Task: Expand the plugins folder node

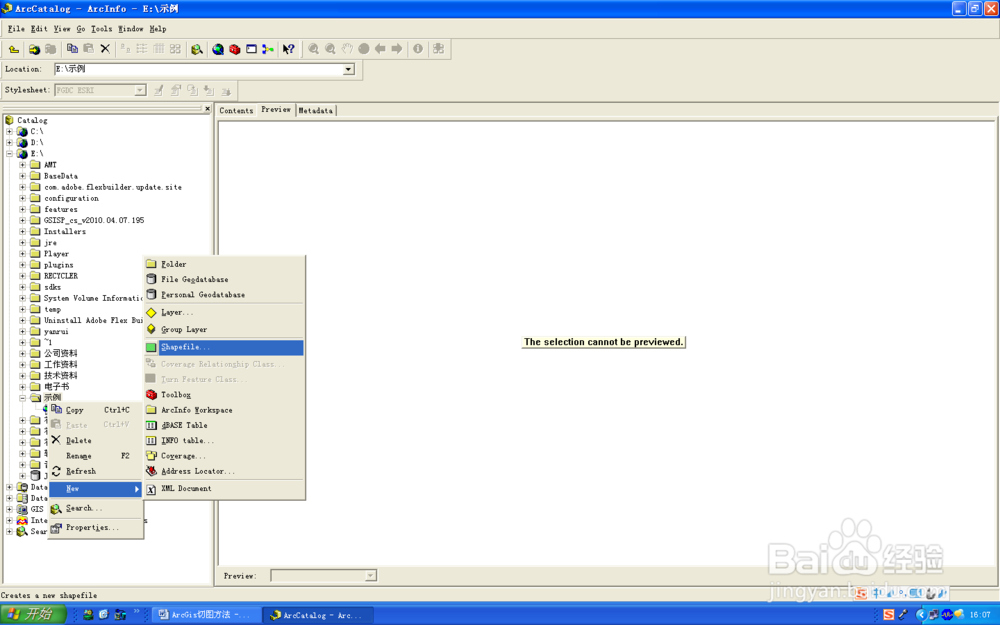Action: pos(22,265)
